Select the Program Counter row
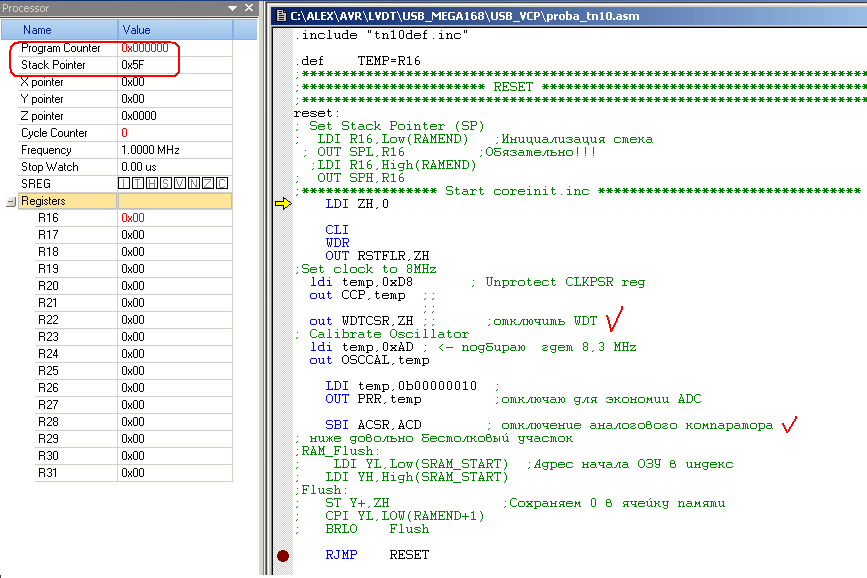The width and height of the screenshot is (867, 578). click(x=121, y=48)
